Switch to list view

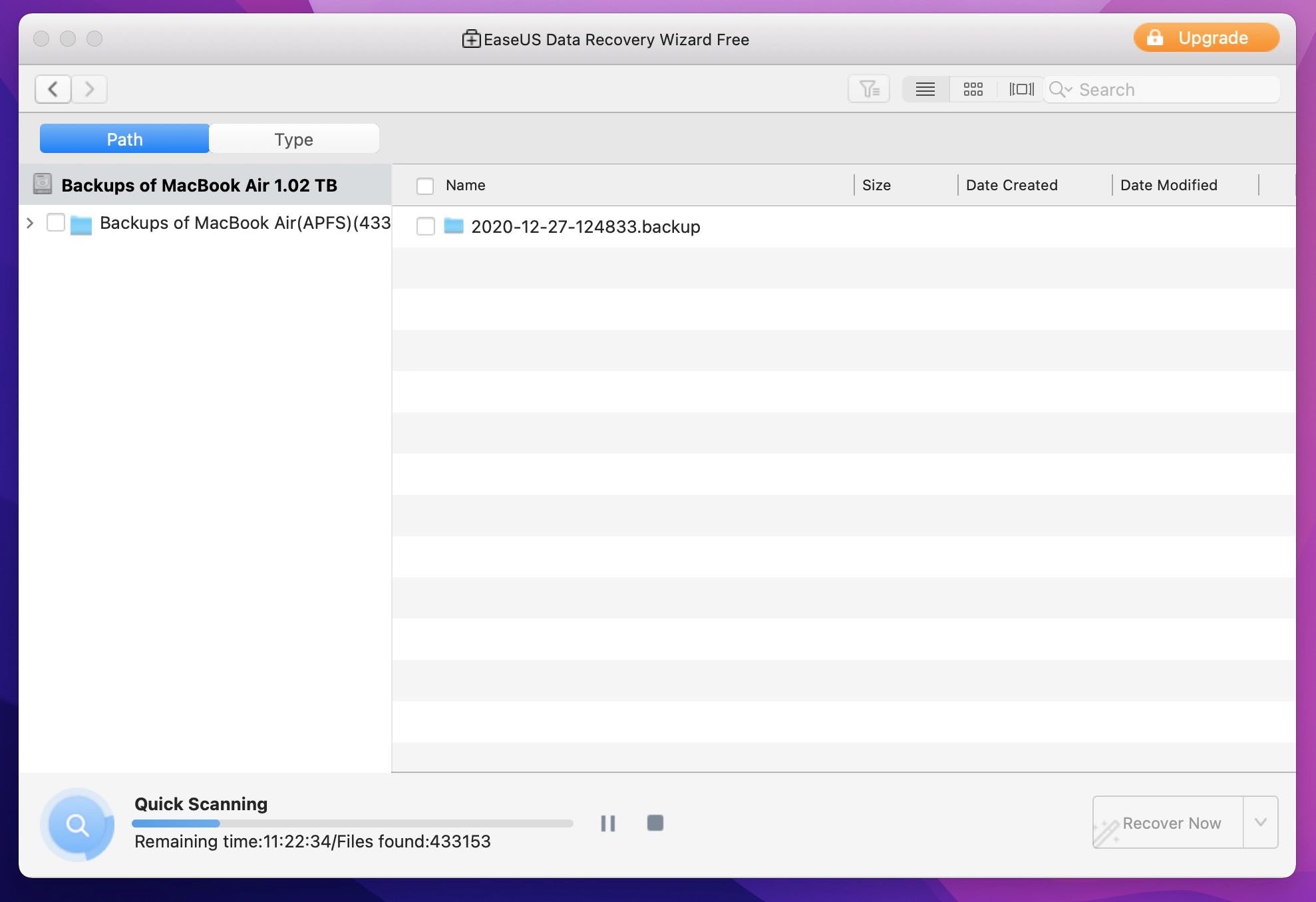[x=925, y=89]
